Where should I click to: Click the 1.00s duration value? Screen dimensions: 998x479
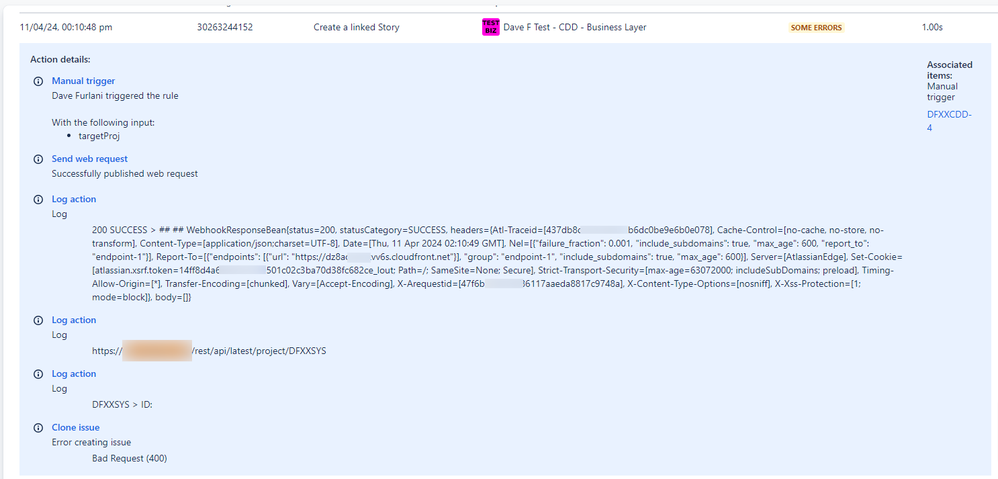932,27
